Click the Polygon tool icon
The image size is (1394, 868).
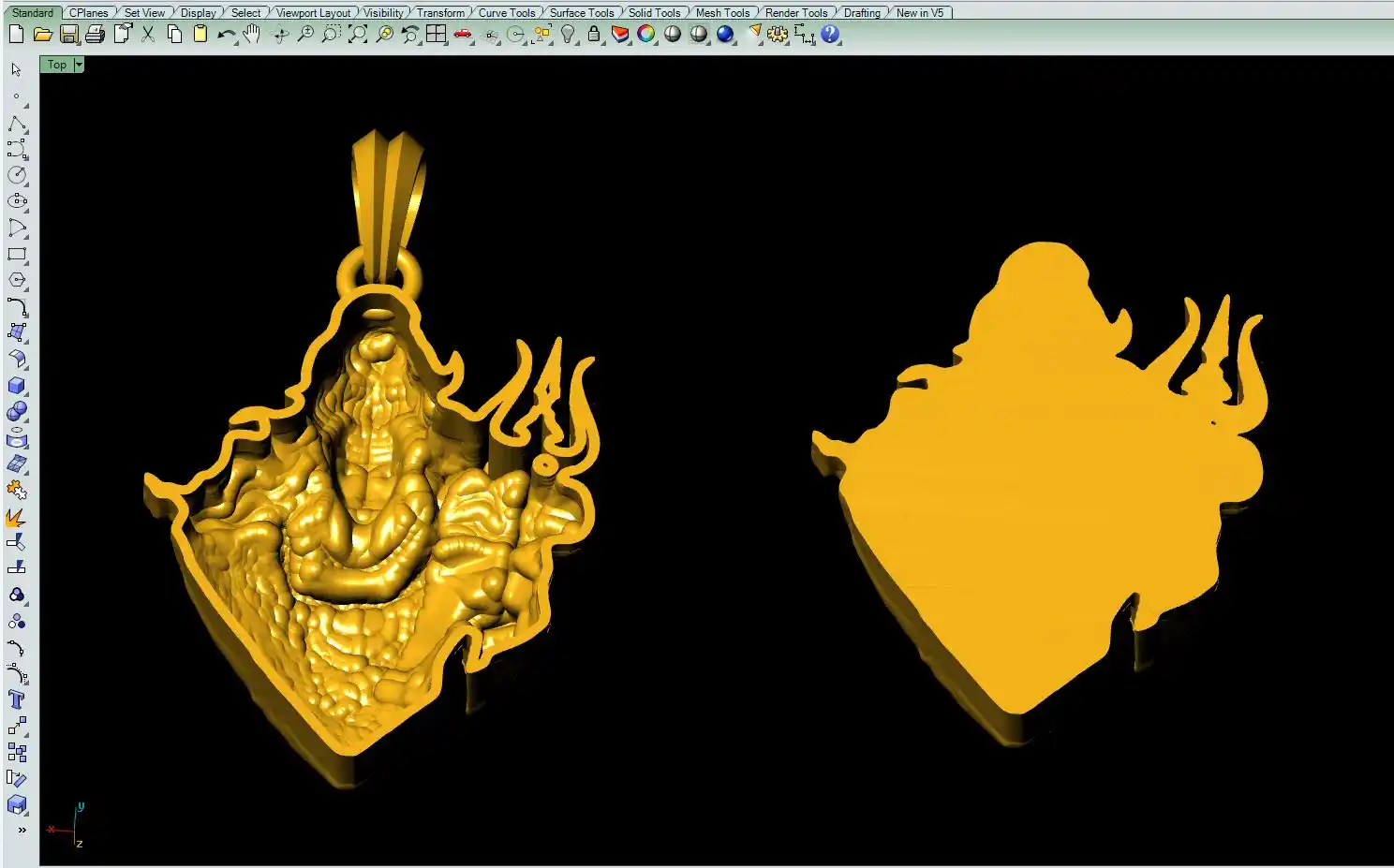click(17, 280)
